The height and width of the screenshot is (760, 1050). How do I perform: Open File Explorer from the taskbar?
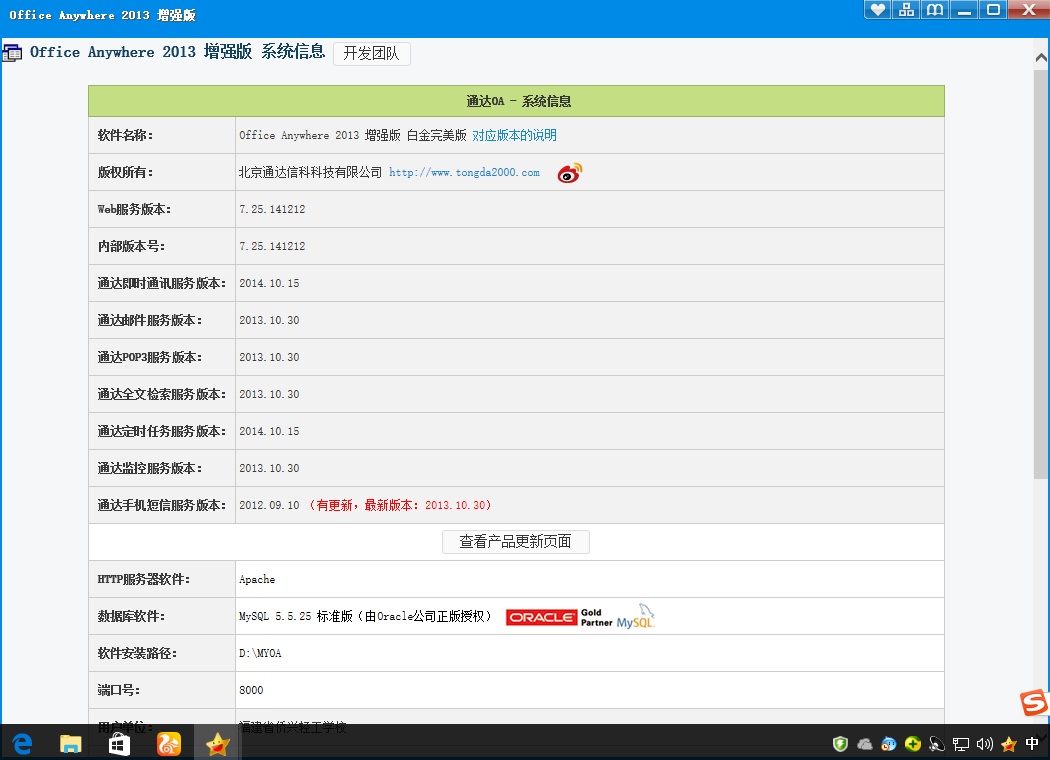71,743
